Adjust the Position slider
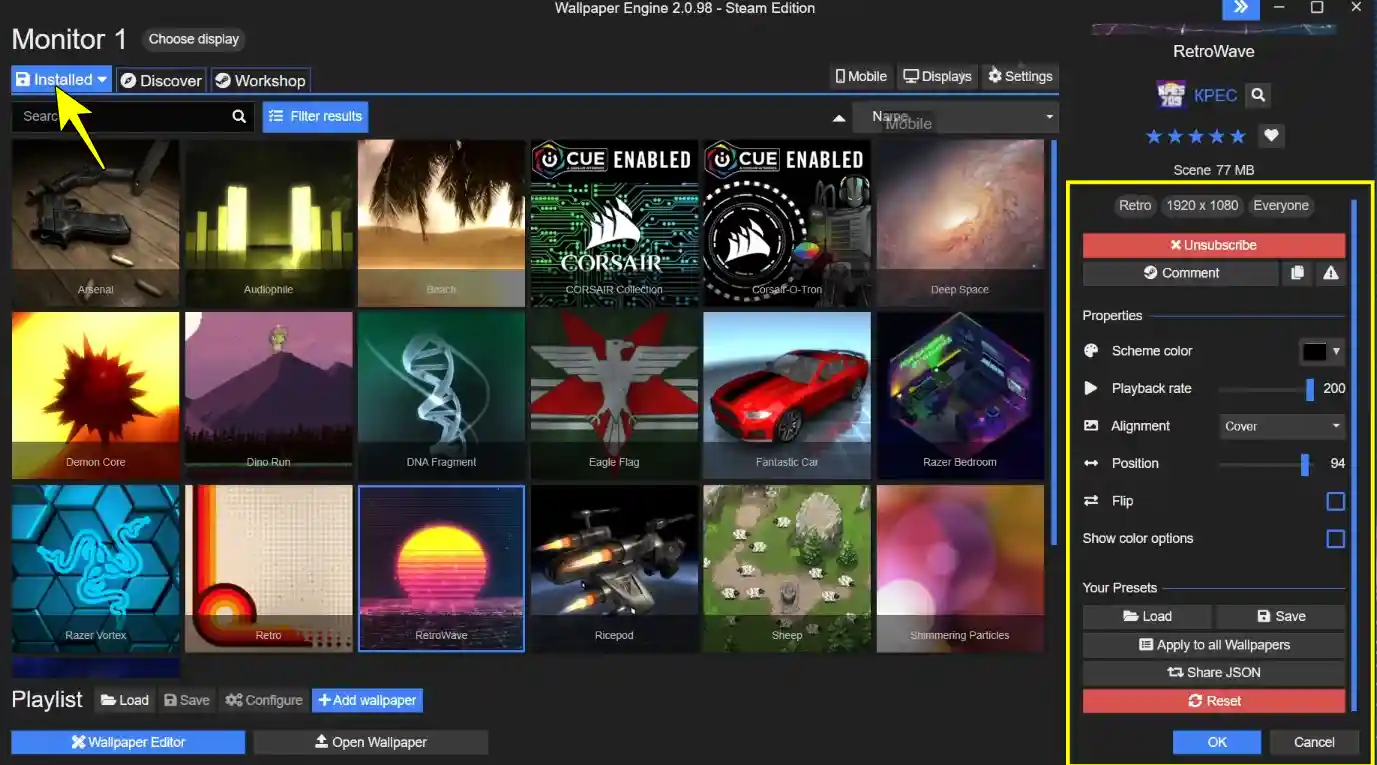 click(x=1266, y=464)
